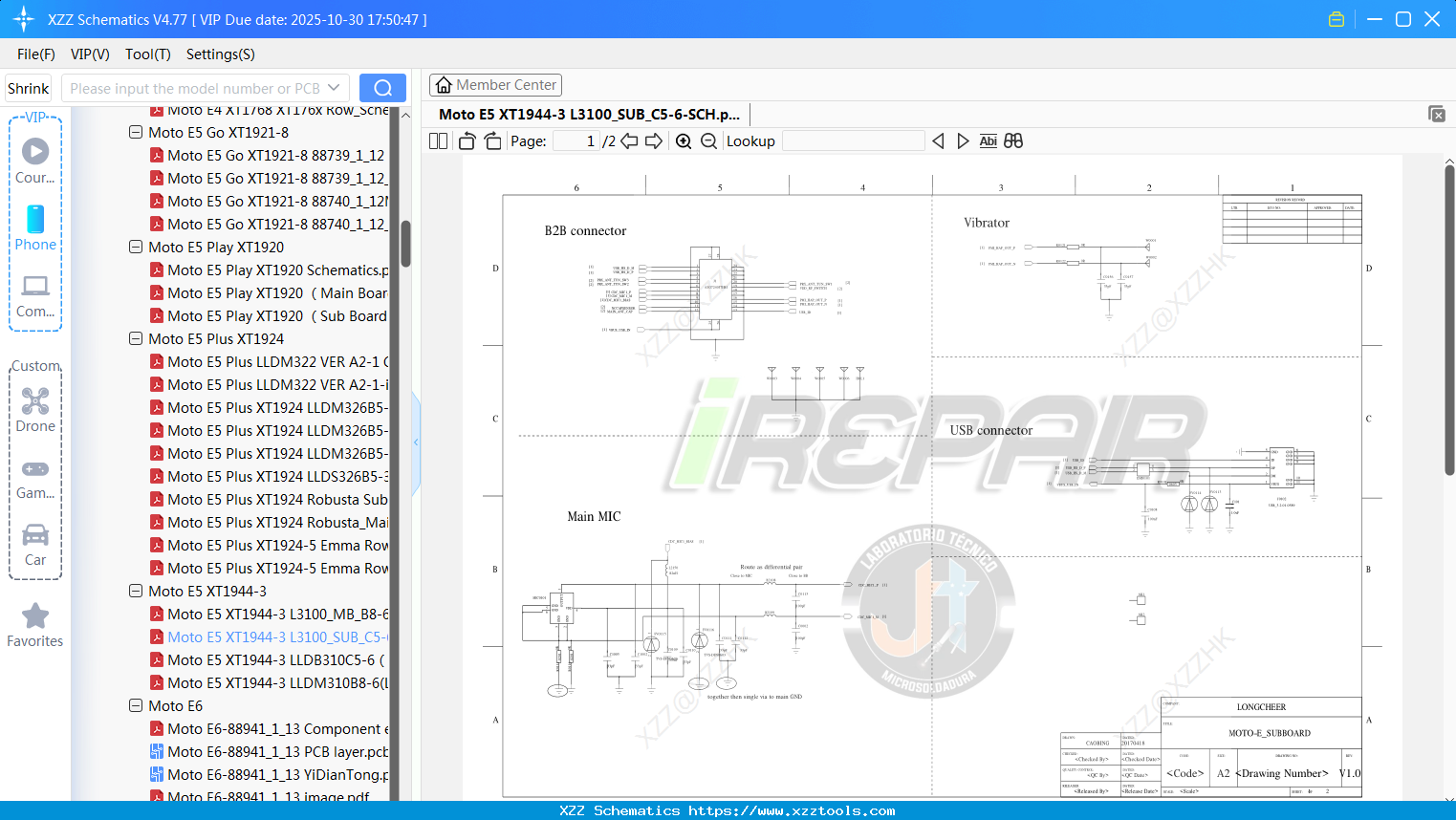Rotate the schematic page clockwise
This screenshot has height=820, width=1456.
pyautogui.click(x=491, y=140)
